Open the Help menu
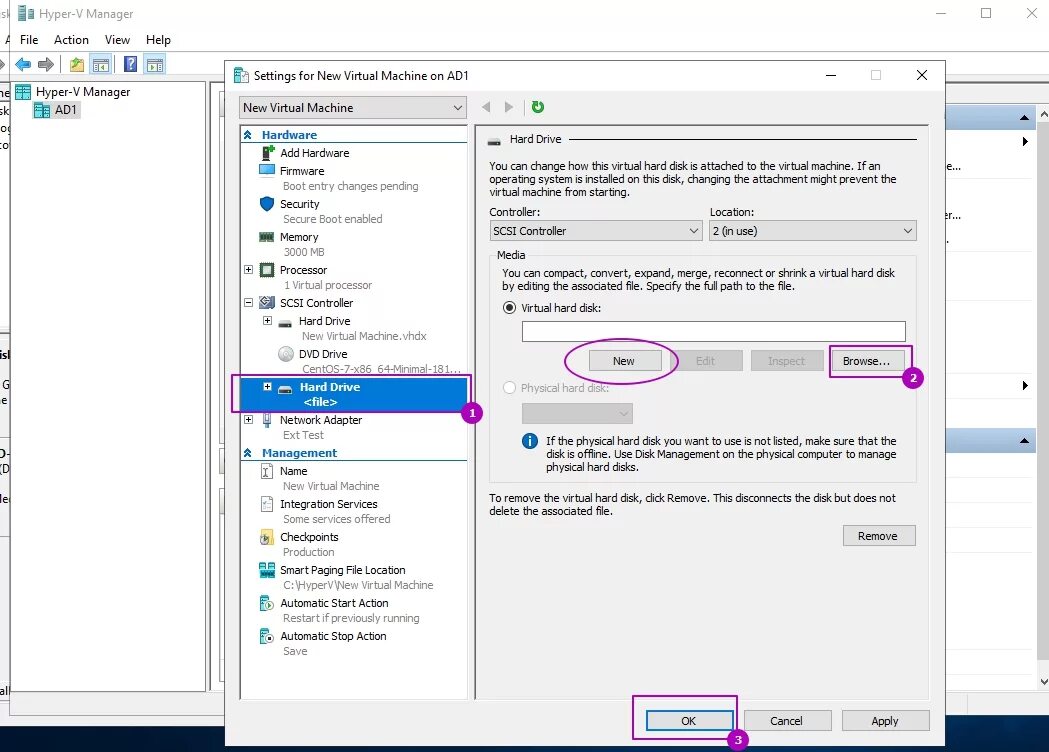 (x=158, y=39)
